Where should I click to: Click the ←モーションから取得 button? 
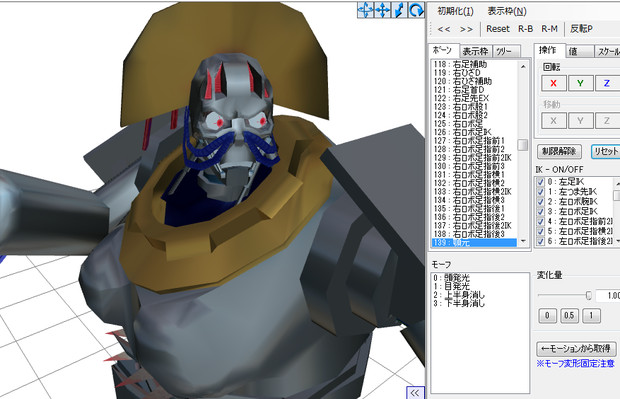pyautogui.click(x=576, y=349)
